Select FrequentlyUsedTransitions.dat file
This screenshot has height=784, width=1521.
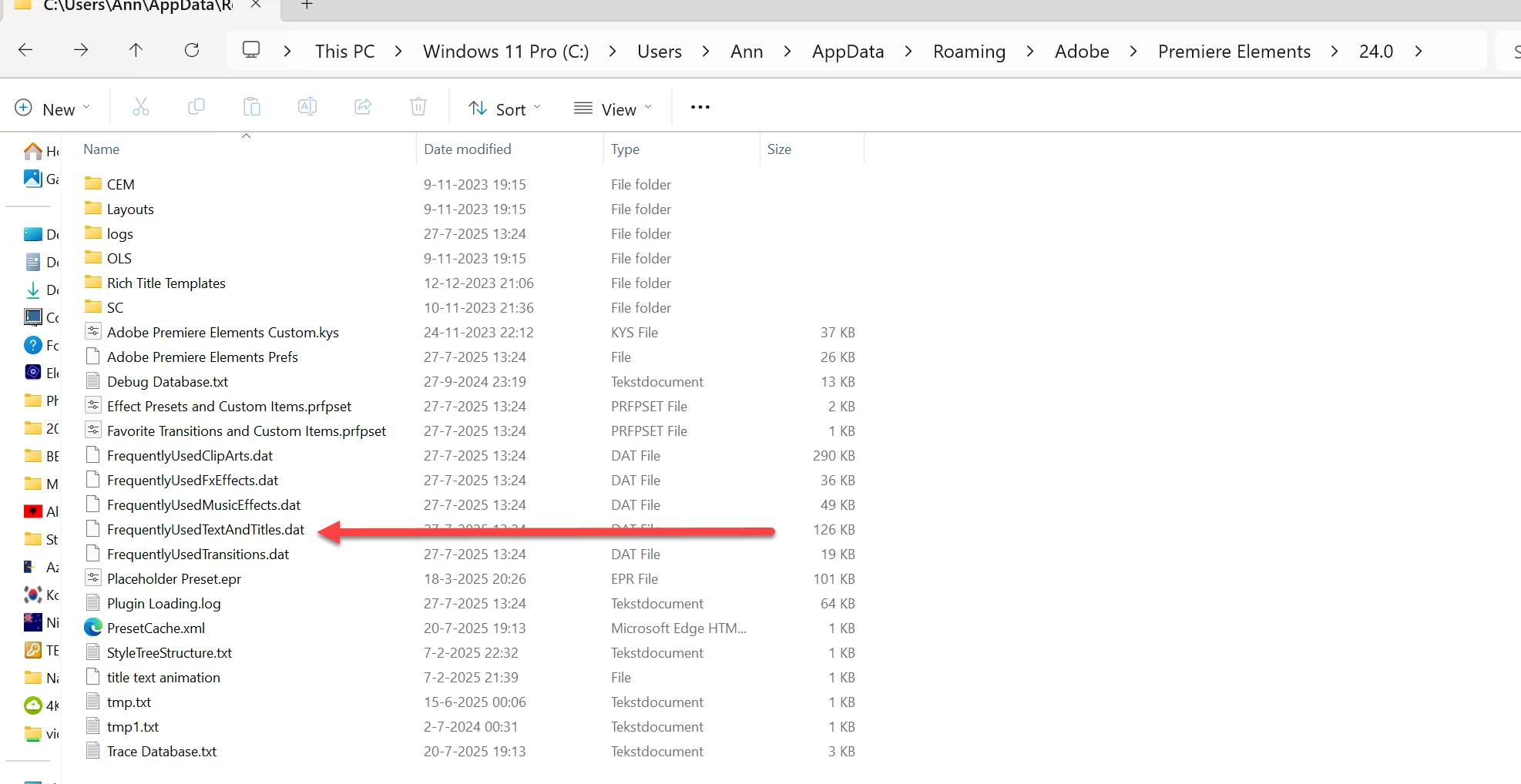pos(198,554)
